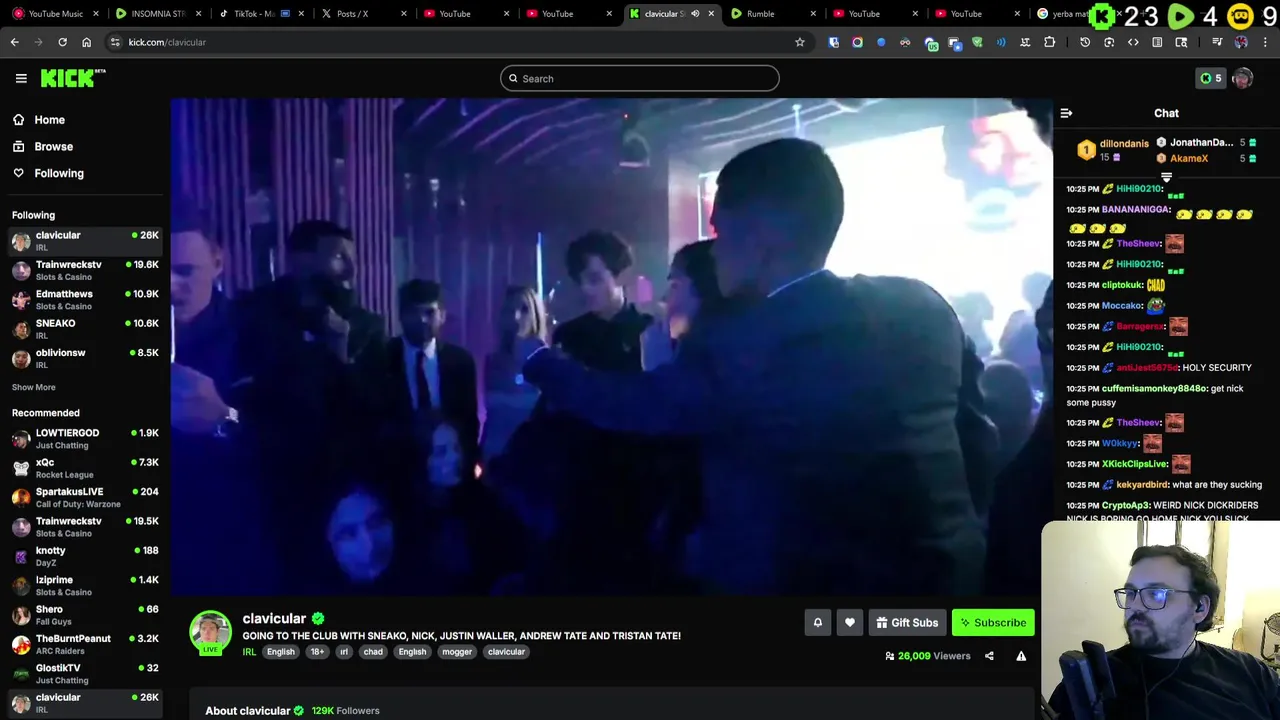Select the mogger stream tag
The width and height of the screenshot is (1280, 720).
click(x=457, y=652)
